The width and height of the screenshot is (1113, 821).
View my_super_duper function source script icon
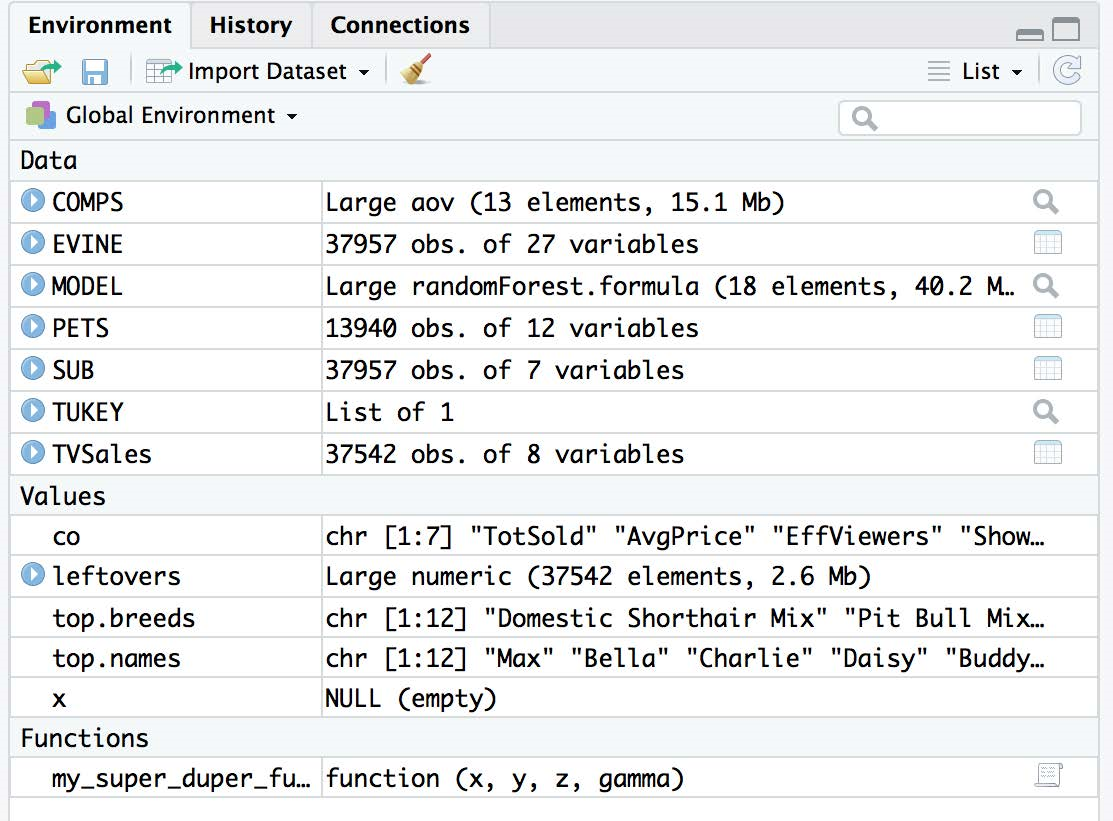(x=1048, y=776)
